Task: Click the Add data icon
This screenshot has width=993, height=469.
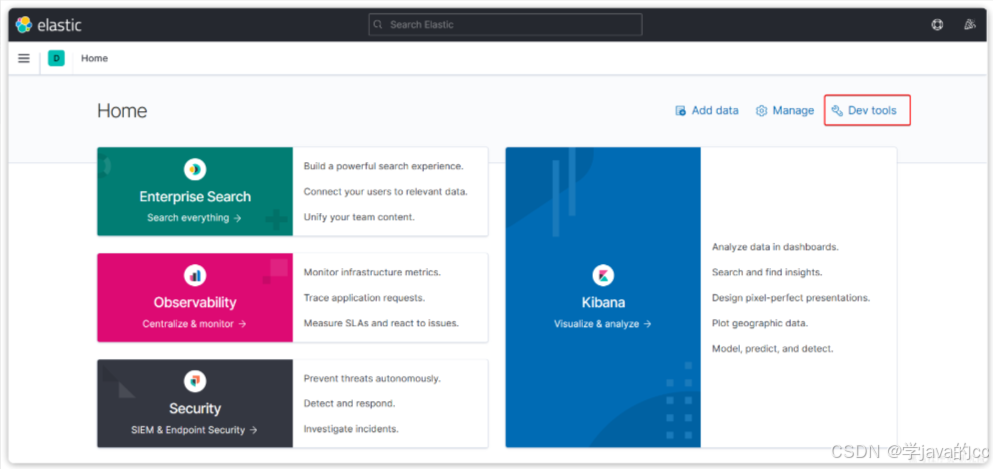Action: (681, 111)
